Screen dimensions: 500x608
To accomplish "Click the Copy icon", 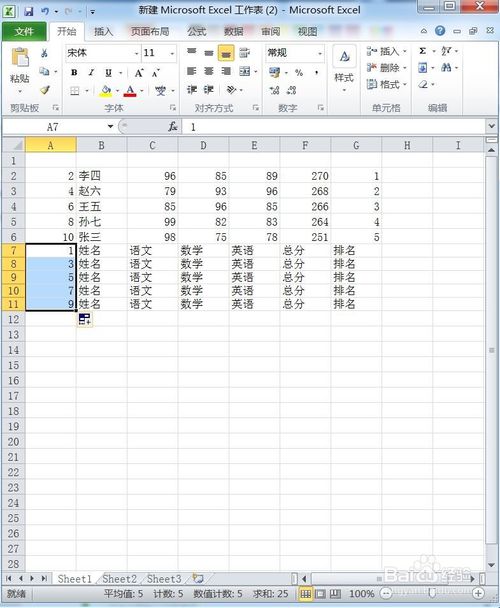I will click(x=45, y=71).
